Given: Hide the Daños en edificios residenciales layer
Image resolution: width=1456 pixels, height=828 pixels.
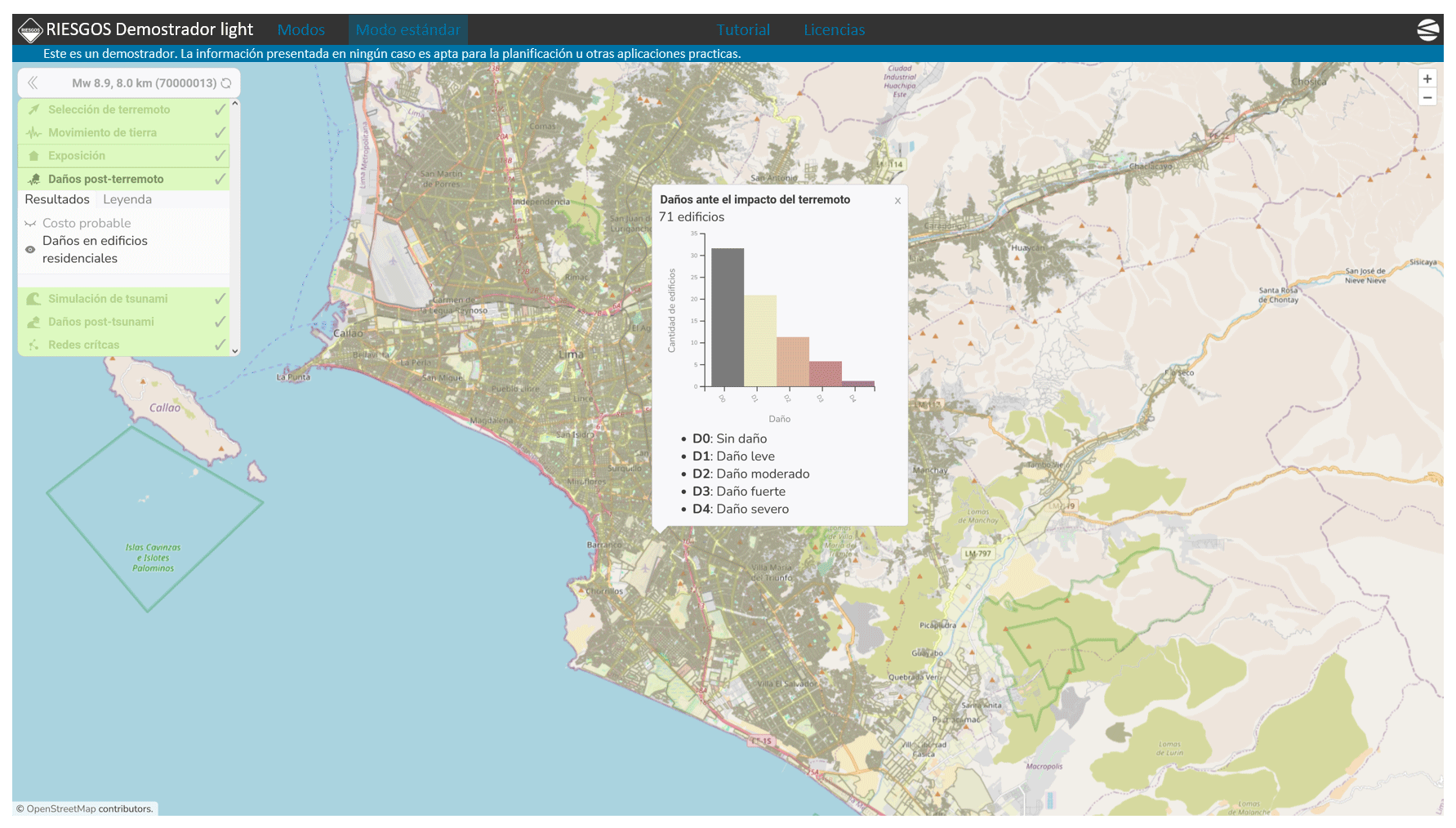Looking at the screenshot, I should 30,250.
